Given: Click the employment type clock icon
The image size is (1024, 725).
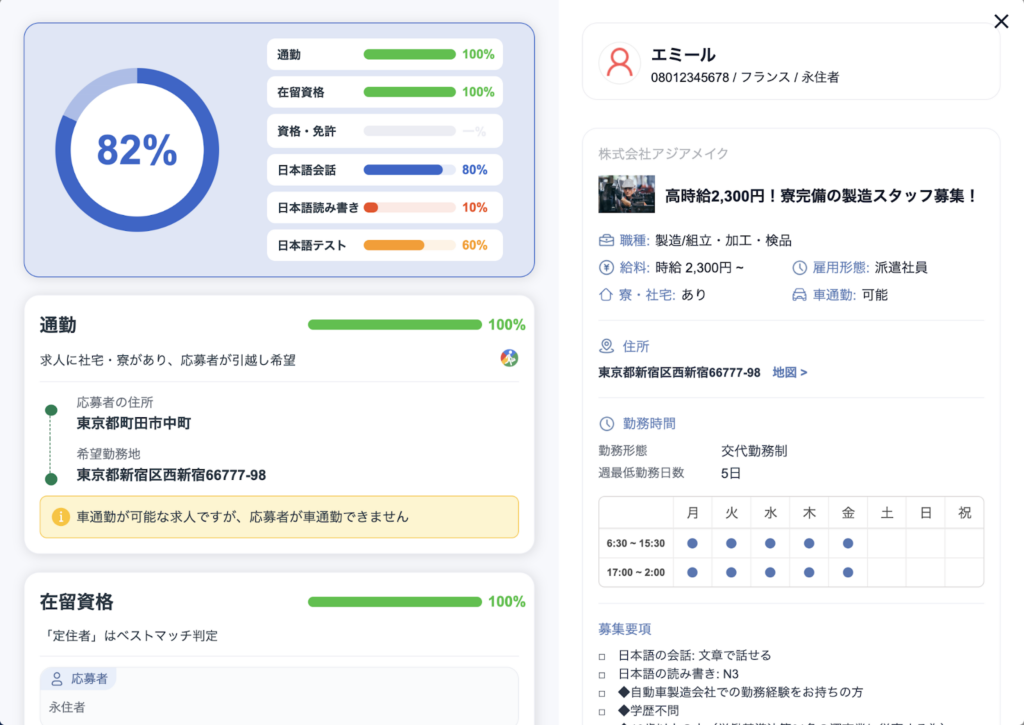Looking at the screenshot, I should pos(799,268).
